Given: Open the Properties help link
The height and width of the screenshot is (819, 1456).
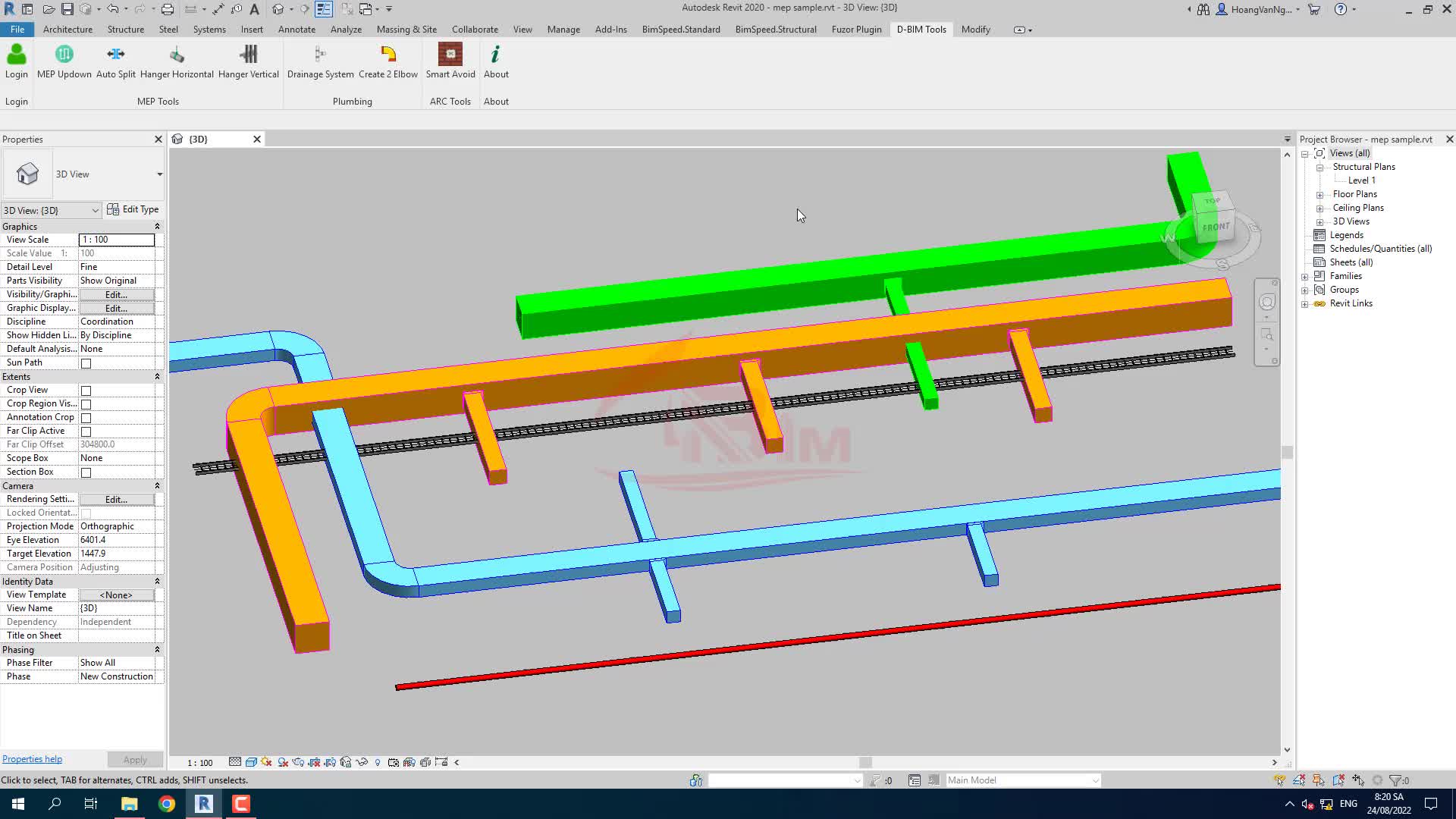Looking at the screenshot, I should coord(32,759).
